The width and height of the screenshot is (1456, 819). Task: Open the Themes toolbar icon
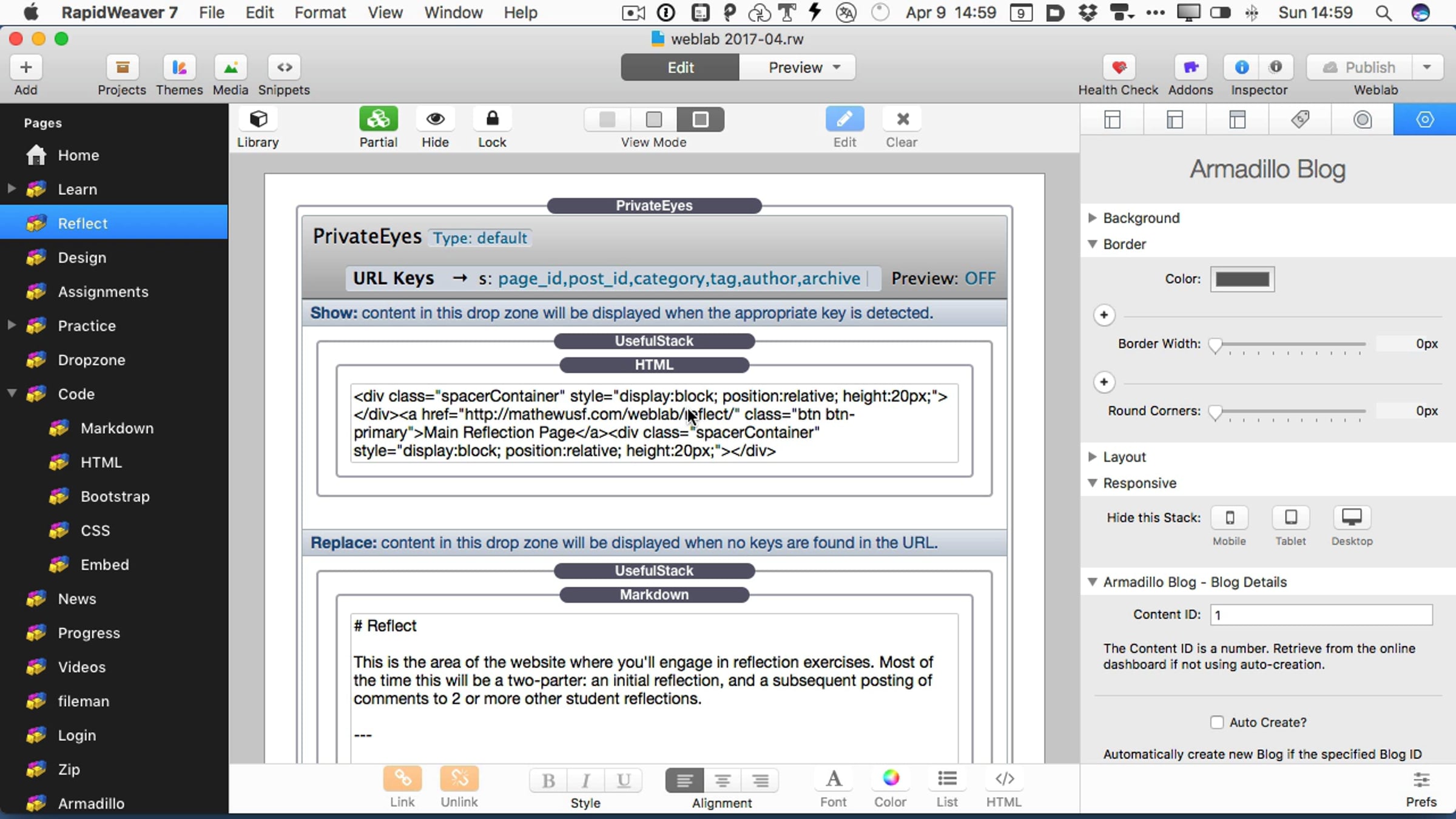(x=179, y=67)
